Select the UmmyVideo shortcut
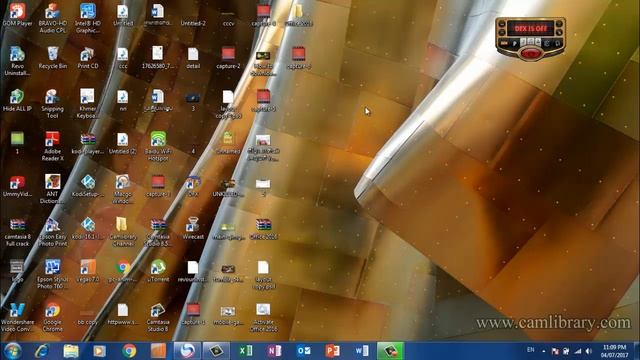 point(17,187)
